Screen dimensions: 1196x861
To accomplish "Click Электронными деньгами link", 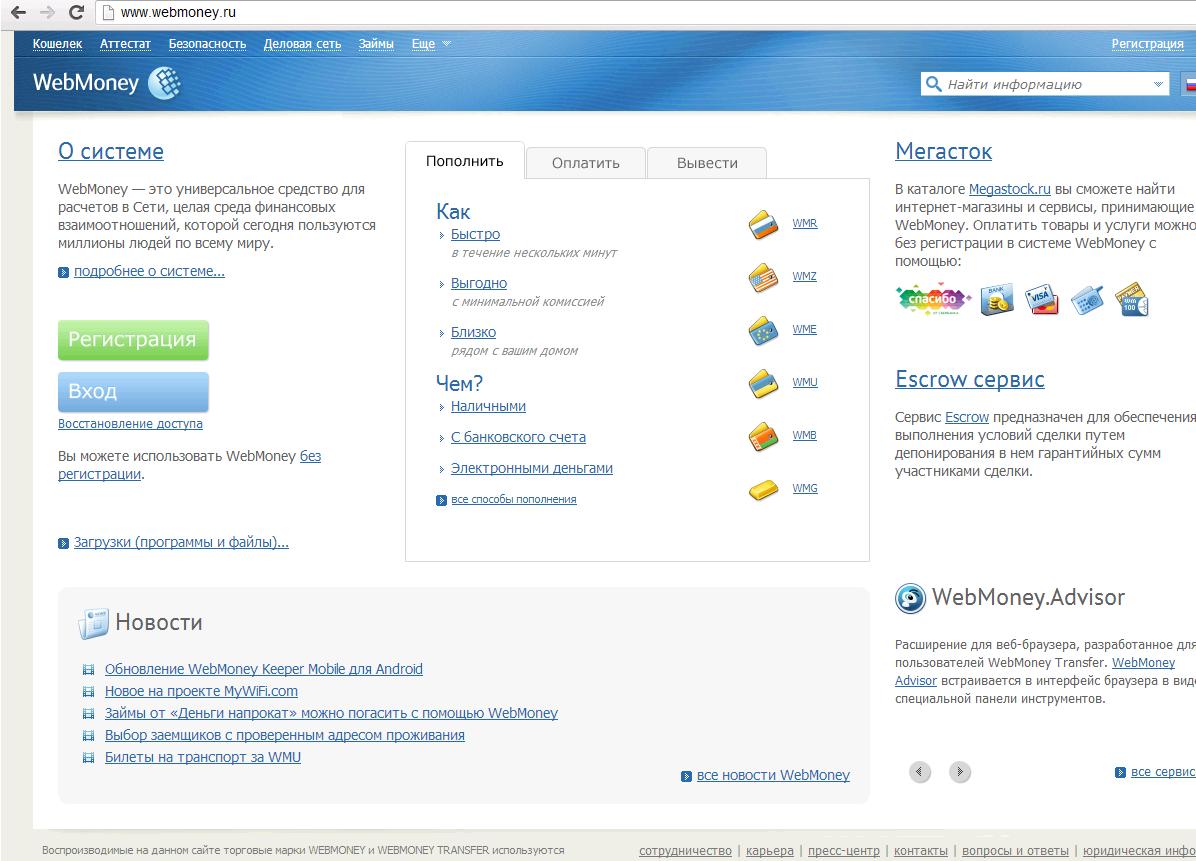I will point(532,468).
